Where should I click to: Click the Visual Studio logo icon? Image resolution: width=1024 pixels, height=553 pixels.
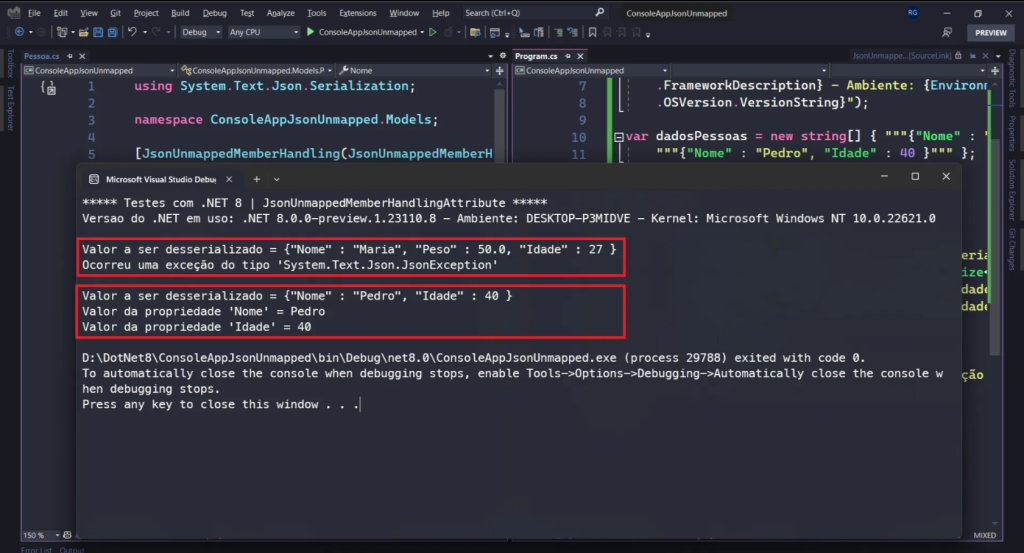coord(13,12)
